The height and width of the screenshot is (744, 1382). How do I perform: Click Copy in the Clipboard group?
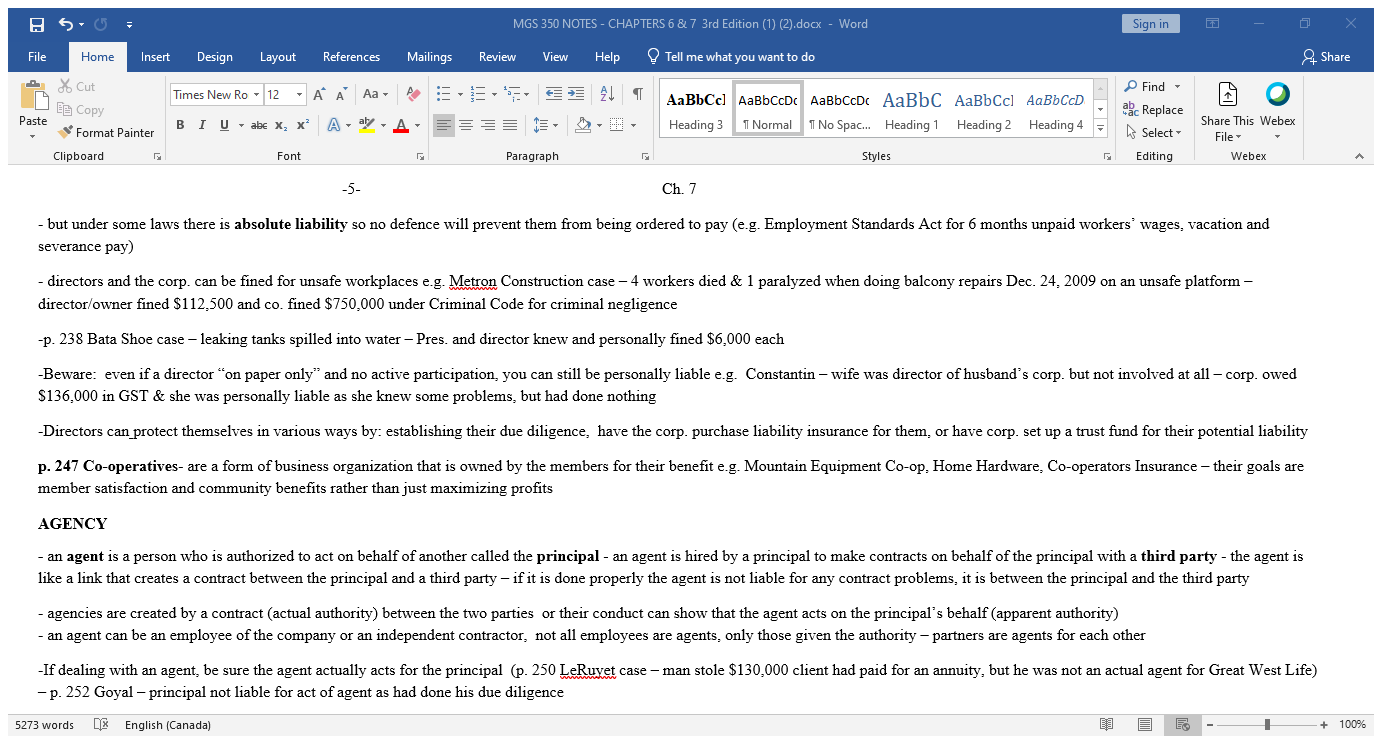coord(80,110)
